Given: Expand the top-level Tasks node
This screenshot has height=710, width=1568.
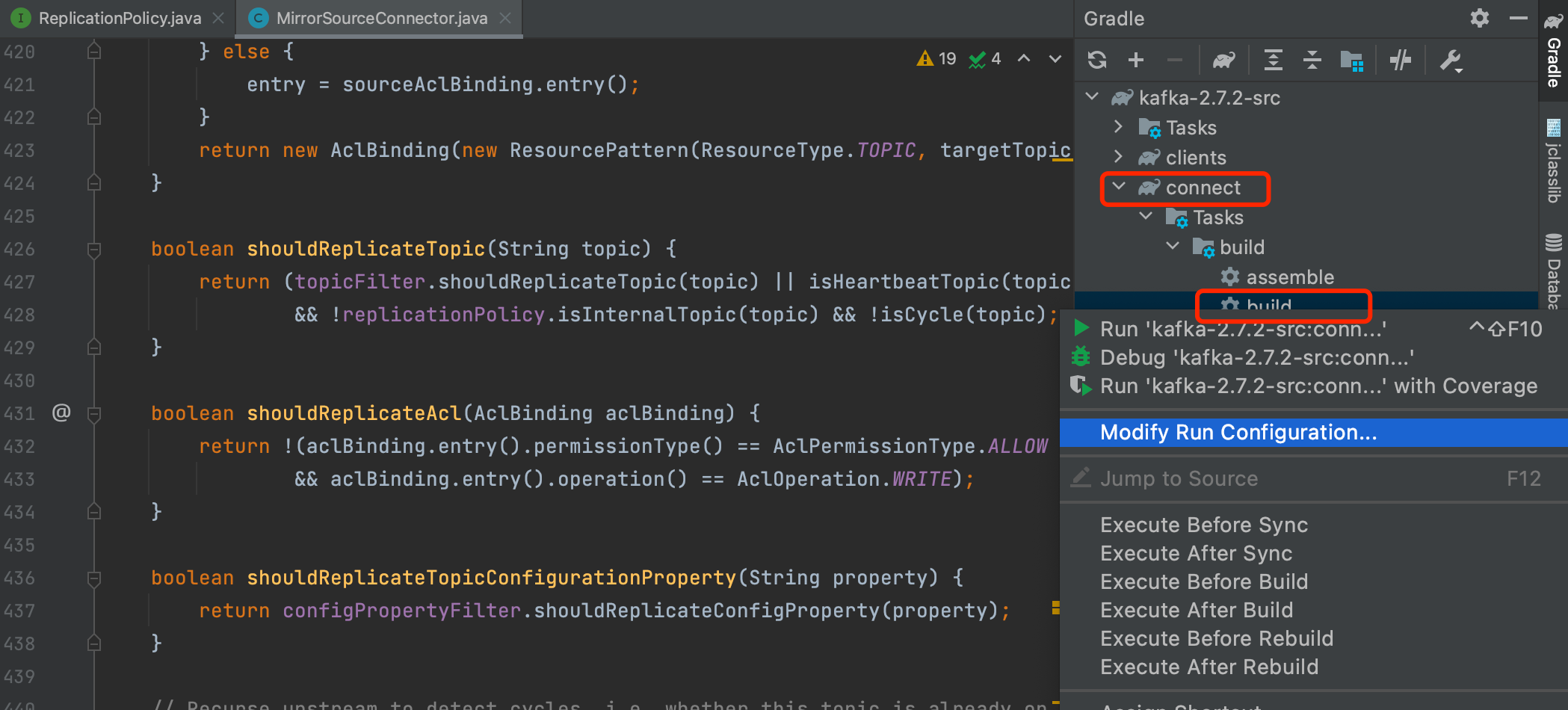Looking at the screenshot, I should [1118, 127].
